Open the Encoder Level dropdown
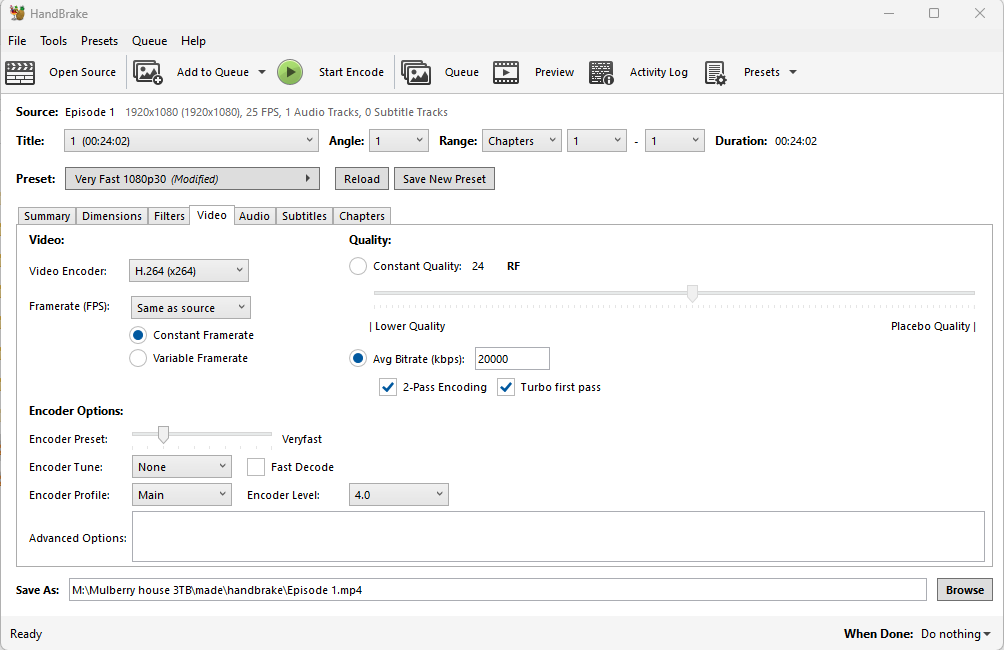Image resolution: width=1004 pixels, height=650 pixels. pos(398,494)
